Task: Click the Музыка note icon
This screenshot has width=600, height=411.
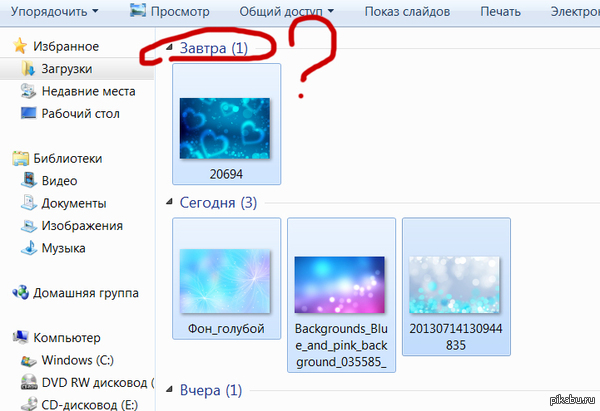Action: click(x=28, y=248)
